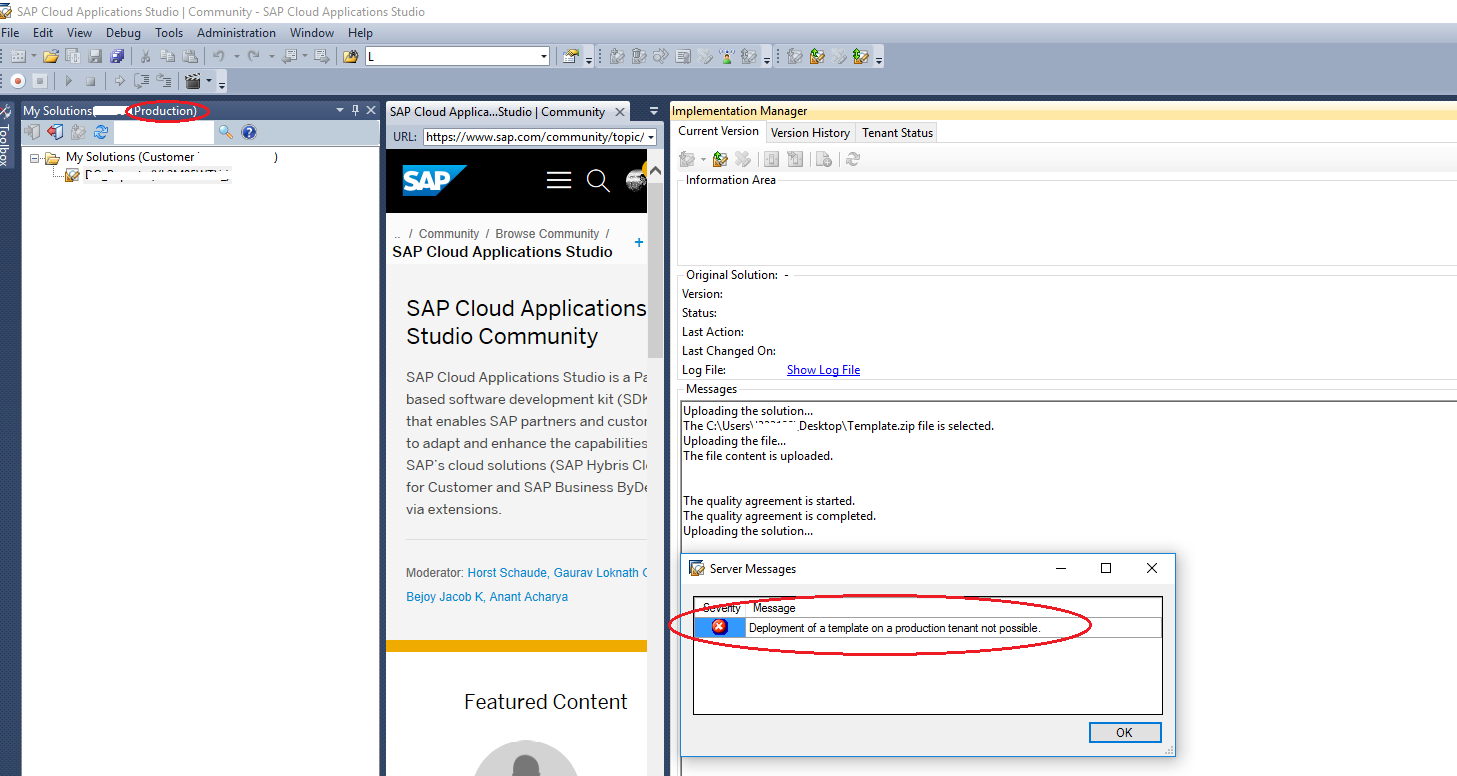
Task: Click the Bejoy Jacob K, Anant Acharya moderator link
Action: 487,597
